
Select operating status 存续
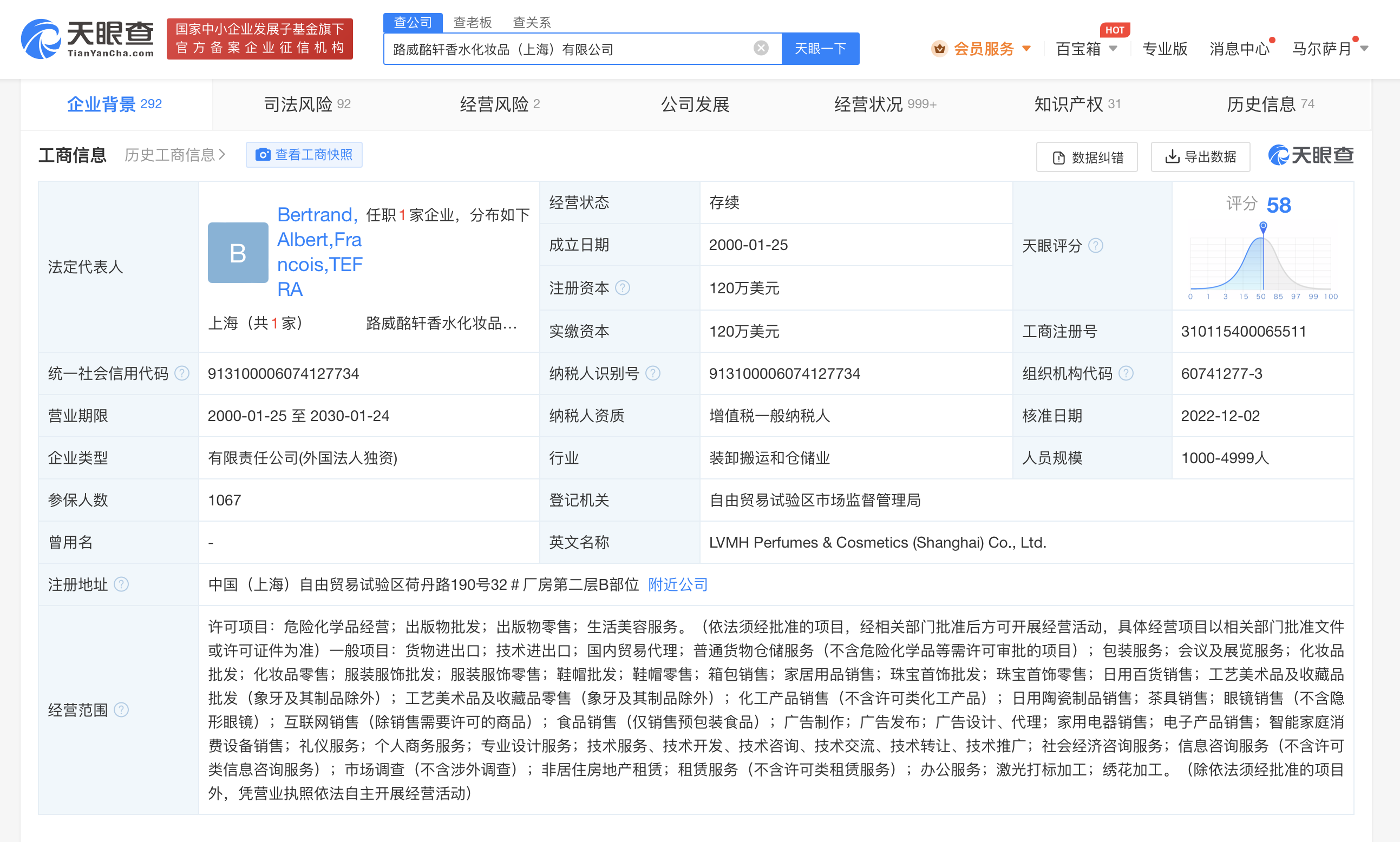(724, 202)
